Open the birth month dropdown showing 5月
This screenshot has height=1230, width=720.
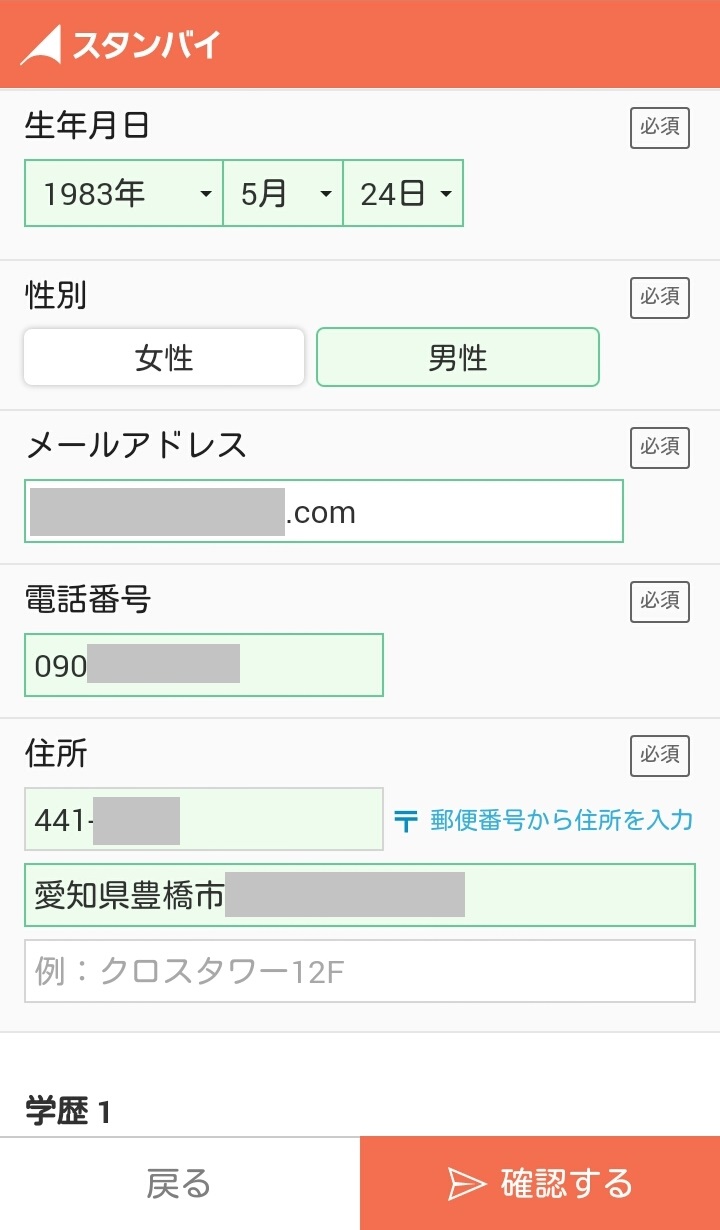pos(283,193)
